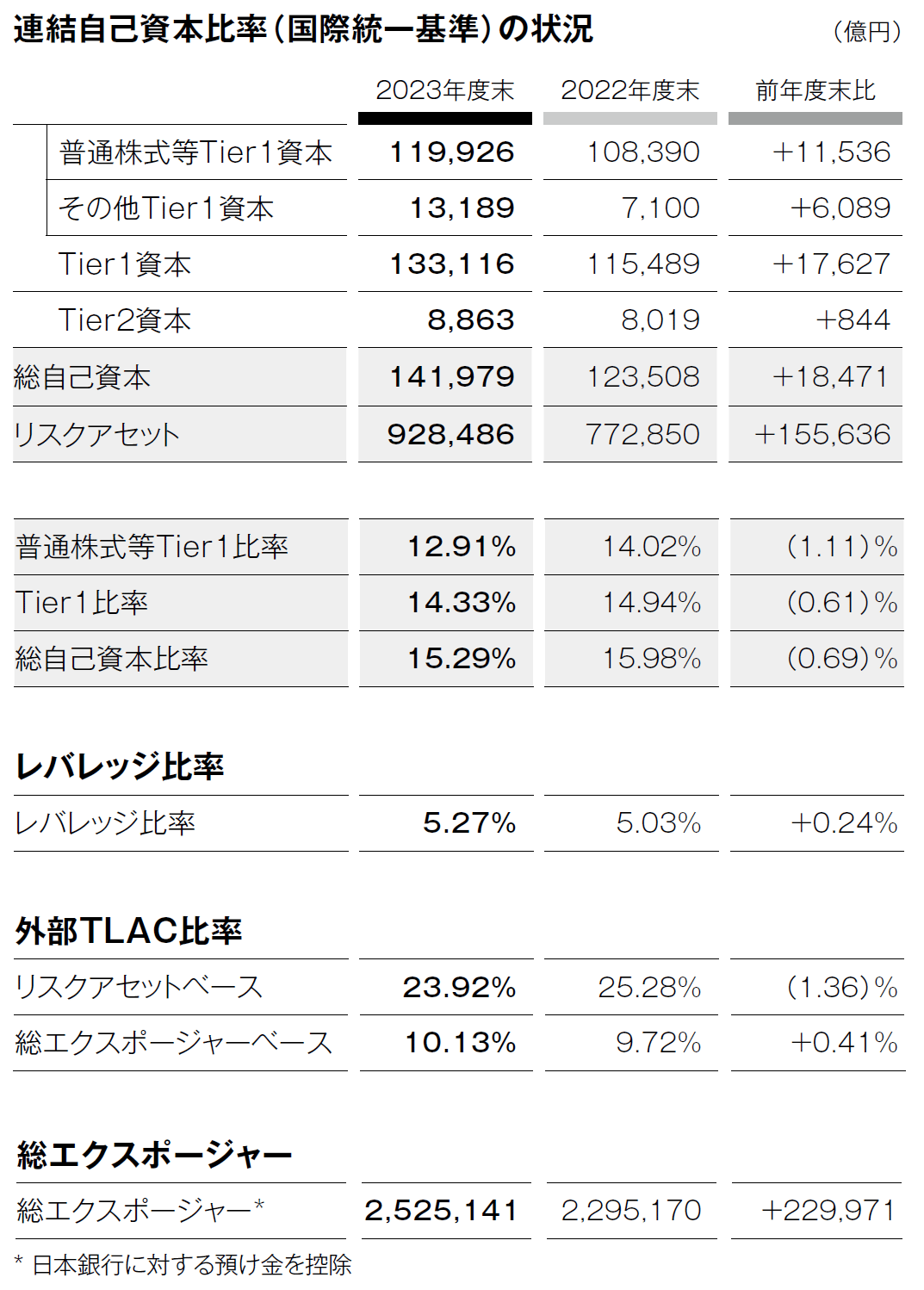The height and width of the screenshot is (1290, 924).
Task: Click the 総自己資本比率 value 15.98%
Action: (652, 659)
